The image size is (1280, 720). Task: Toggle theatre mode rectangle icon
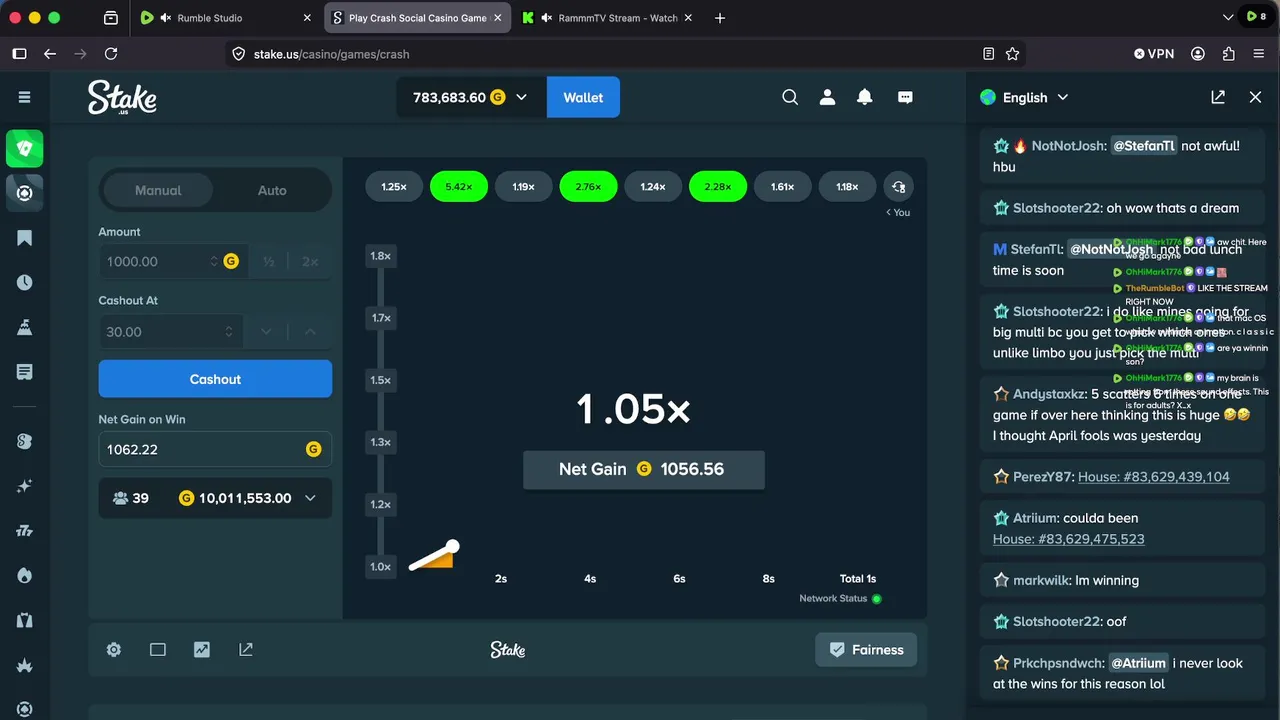click(158, 650)
